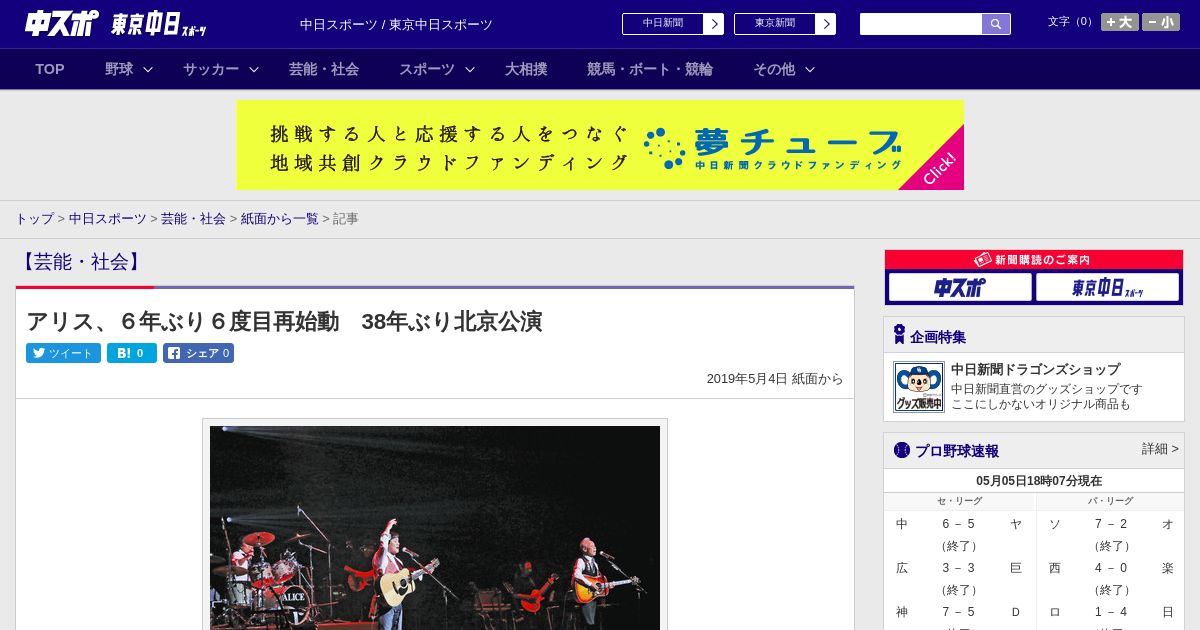Go to トップ breadcrumb link
The width and height of the screenshot is (1200, 630).
coord(34,218)
